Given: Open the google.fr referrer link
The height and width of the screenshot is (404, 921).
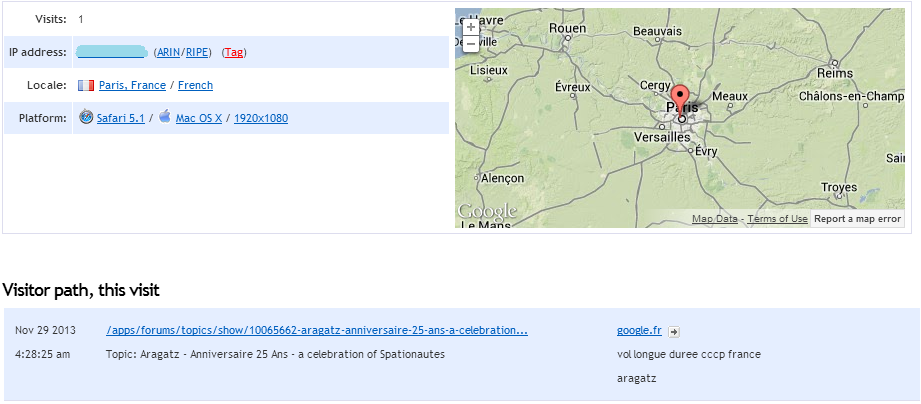Looking at the screenshot, I should coord(639,330).
